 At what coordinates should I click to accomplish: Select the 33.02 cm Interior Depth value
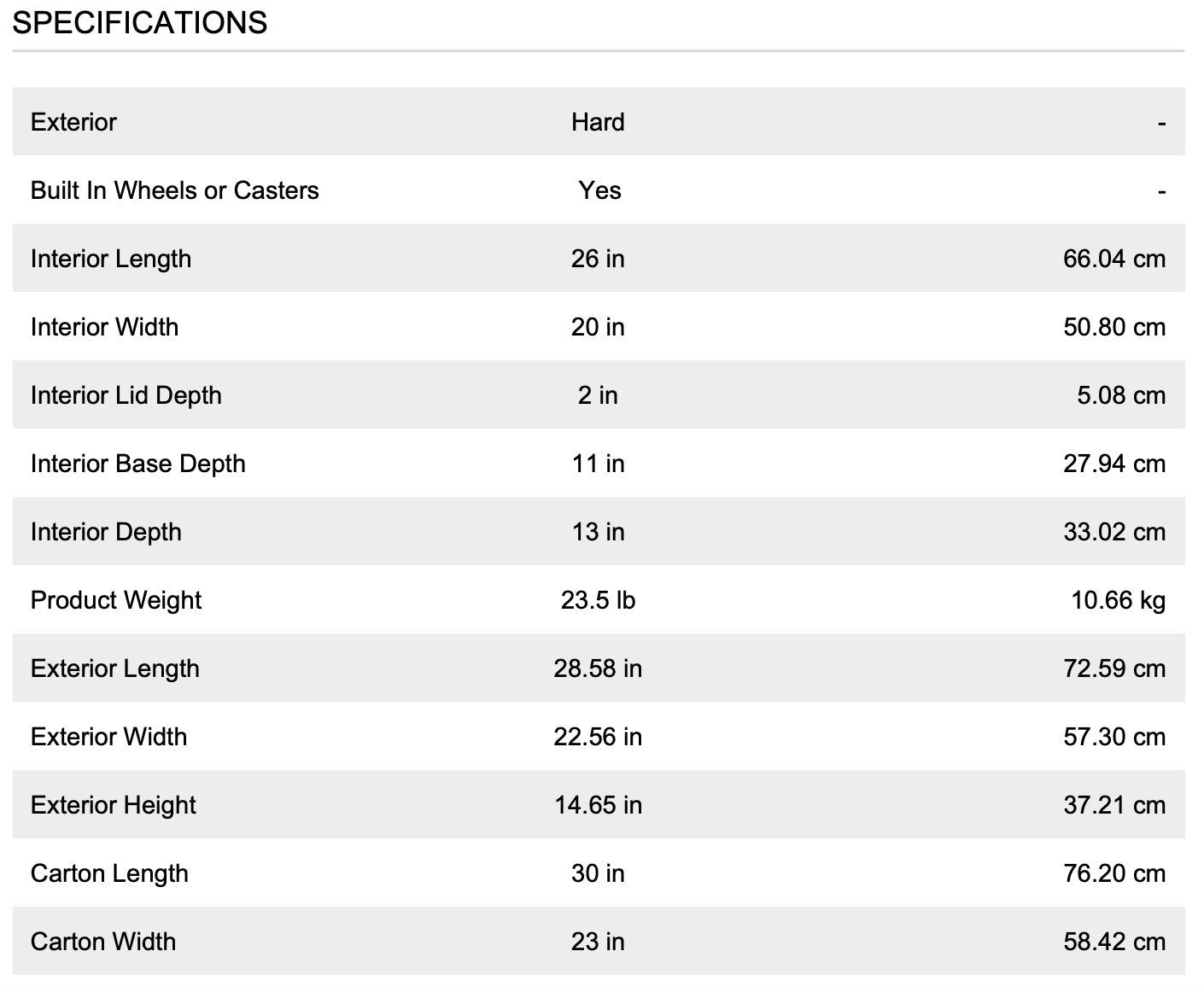[1113, 532]
